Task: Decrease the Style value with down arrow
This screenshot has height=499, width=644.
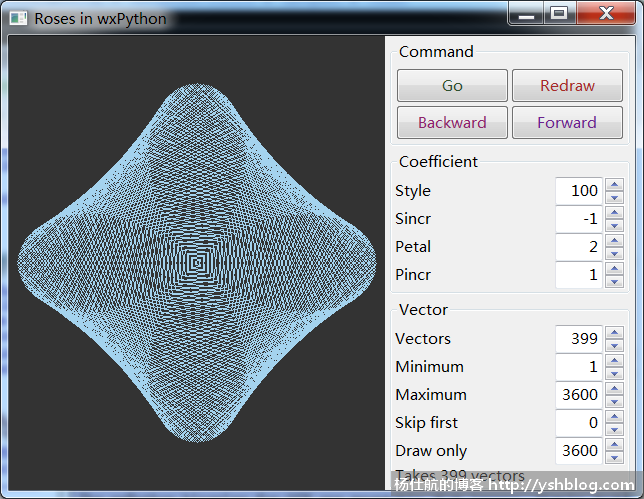Action: click(x=614, y=198)
